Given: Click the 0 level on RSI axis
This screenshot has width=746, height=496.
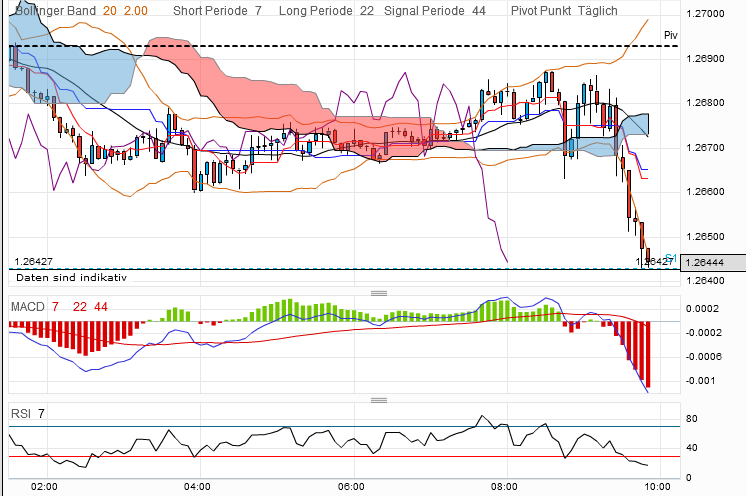Looking at the screenshot, I should point(688,477).
